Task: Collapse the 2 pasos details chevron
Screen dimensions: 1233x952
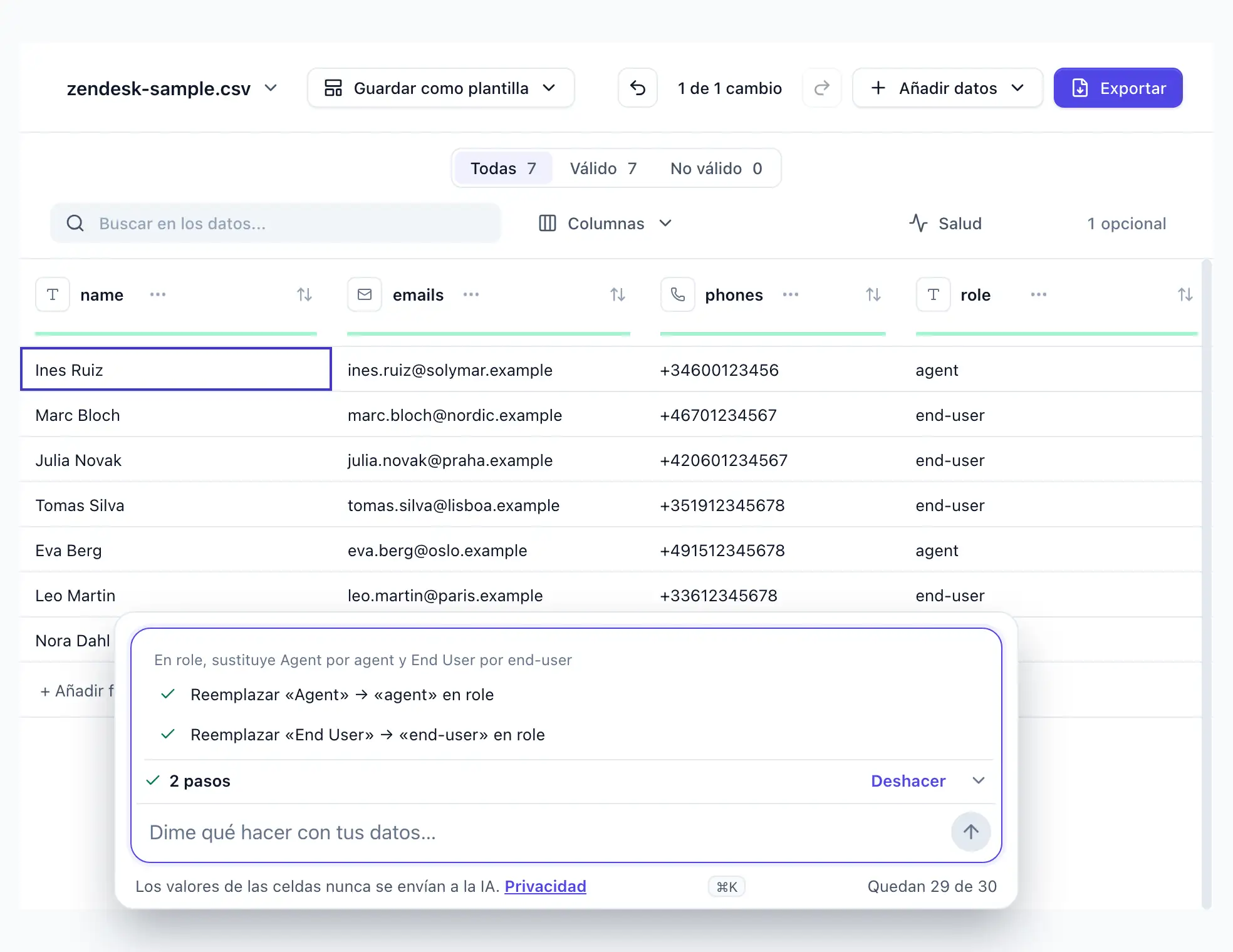Action: click(x=979, y=780)
